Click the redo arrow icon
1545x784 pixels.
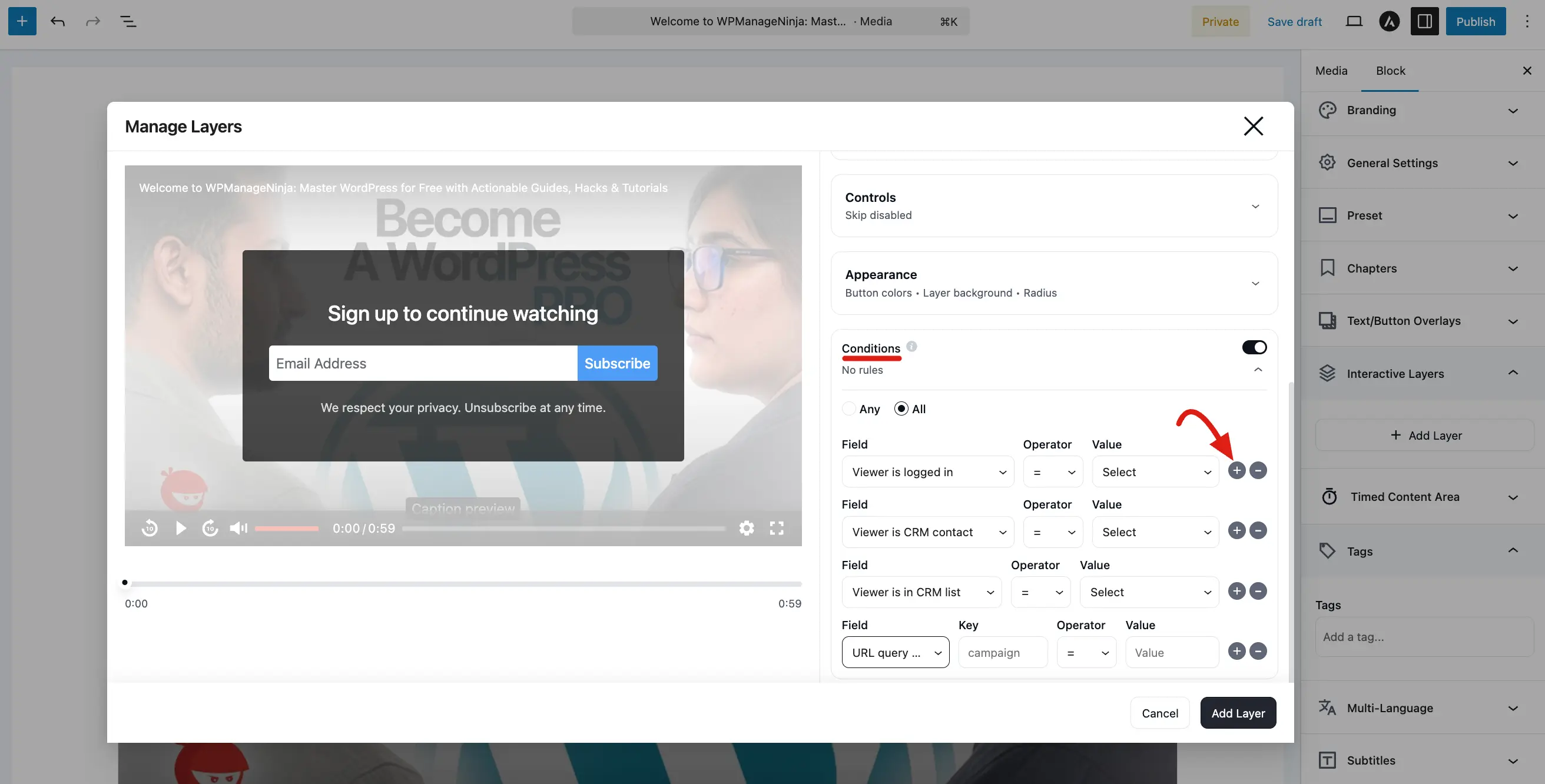[93, 22]
